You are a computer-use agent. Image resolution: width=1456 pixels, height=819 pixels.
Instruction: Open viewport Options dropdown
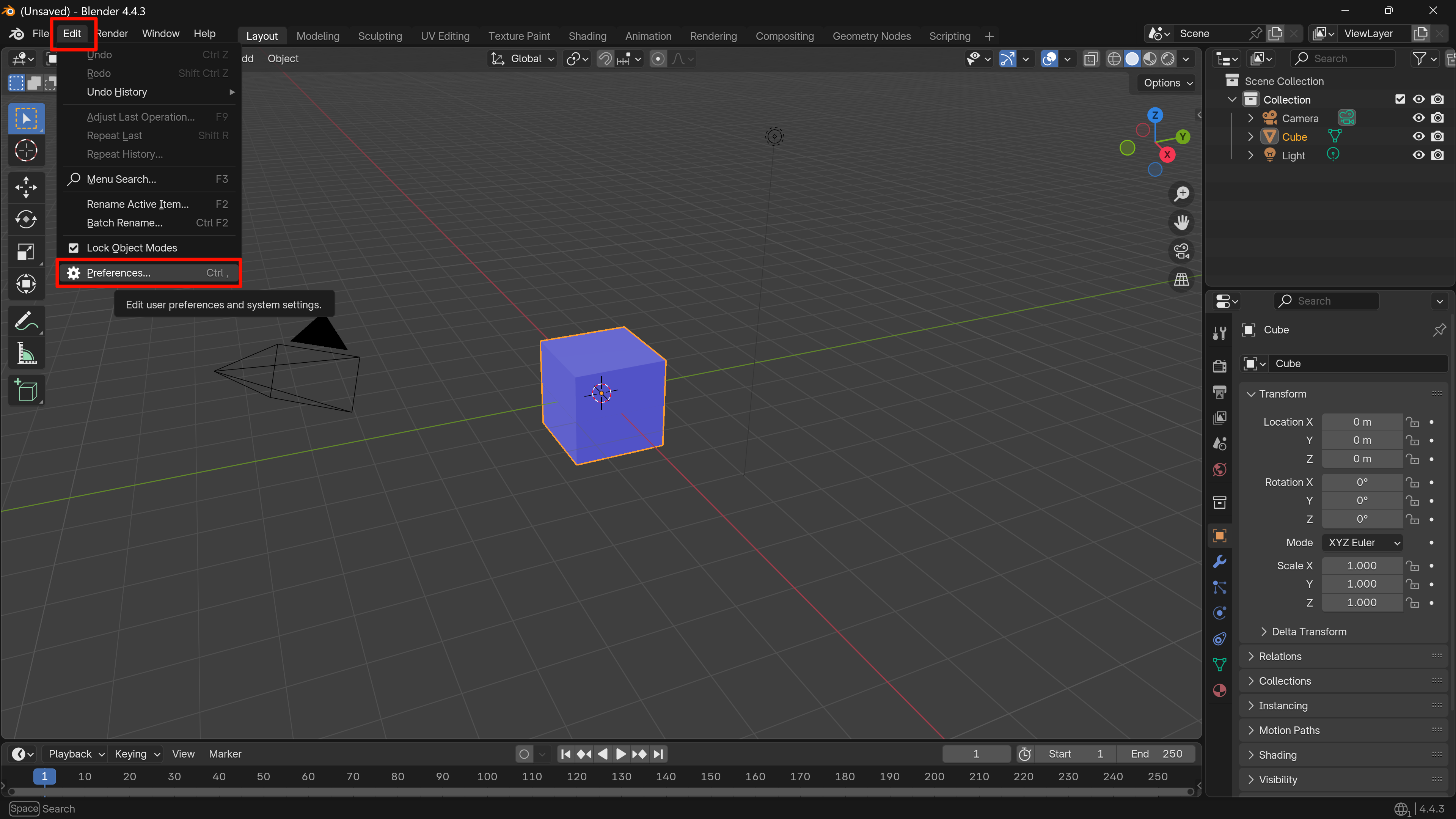tap(1168, 83)
